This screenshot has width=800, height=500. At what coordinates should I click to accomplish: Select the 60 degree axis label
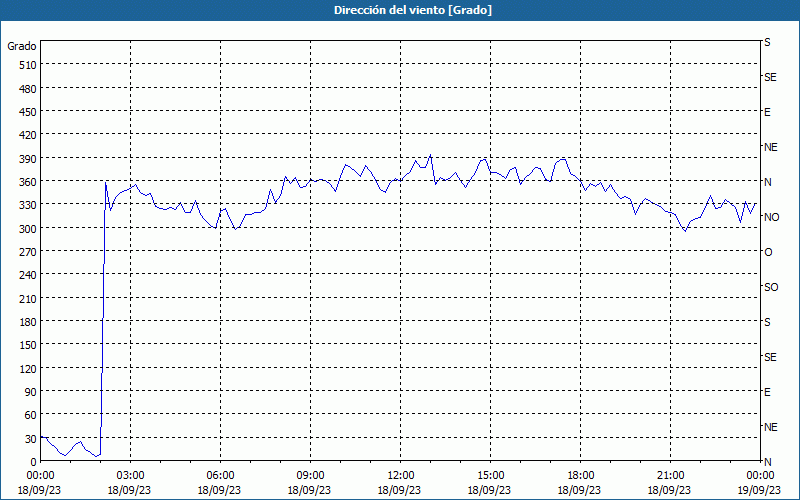(x=31, y=415)
